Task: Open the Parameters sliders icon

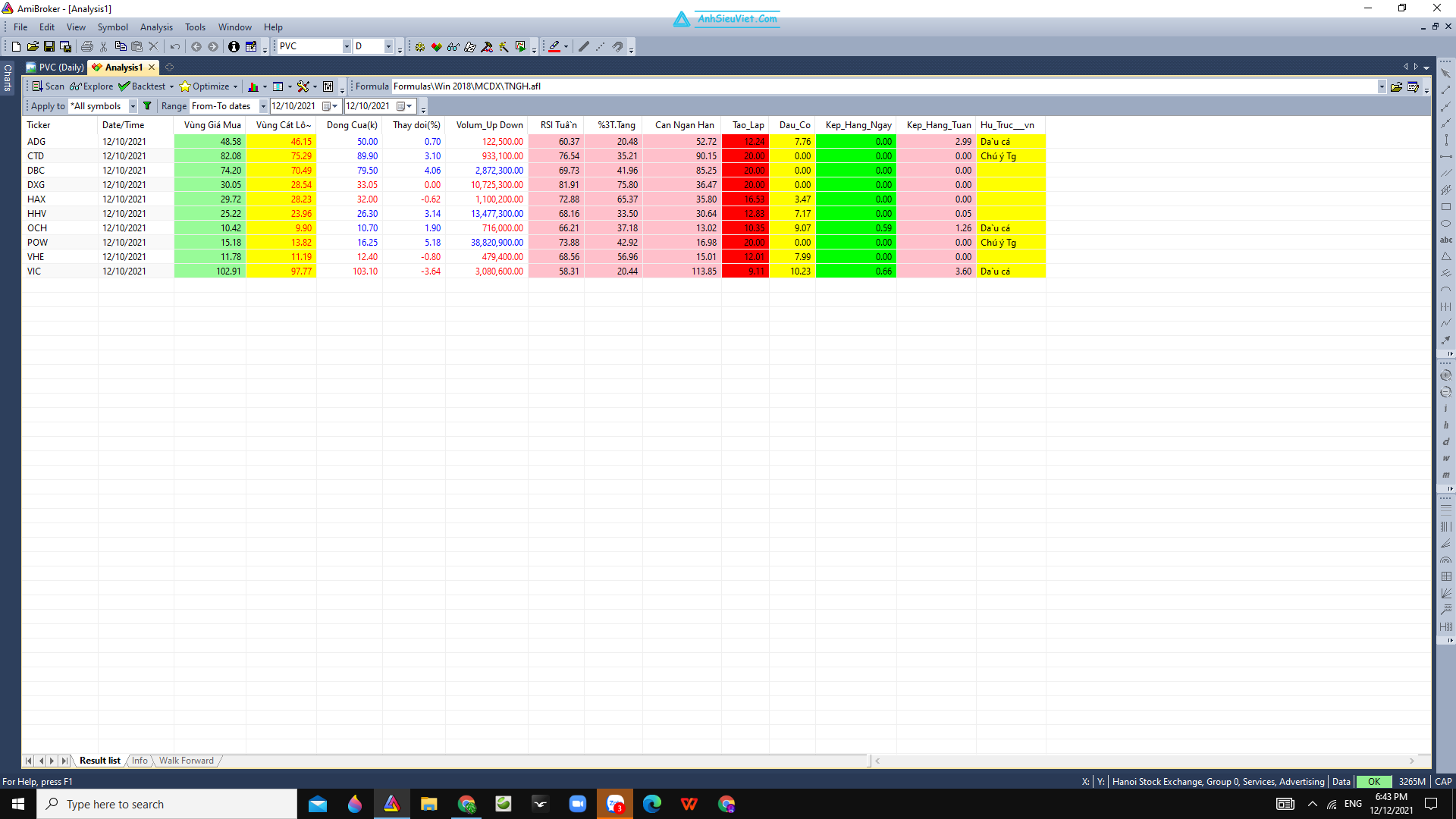Action: [x=328, y=86]
